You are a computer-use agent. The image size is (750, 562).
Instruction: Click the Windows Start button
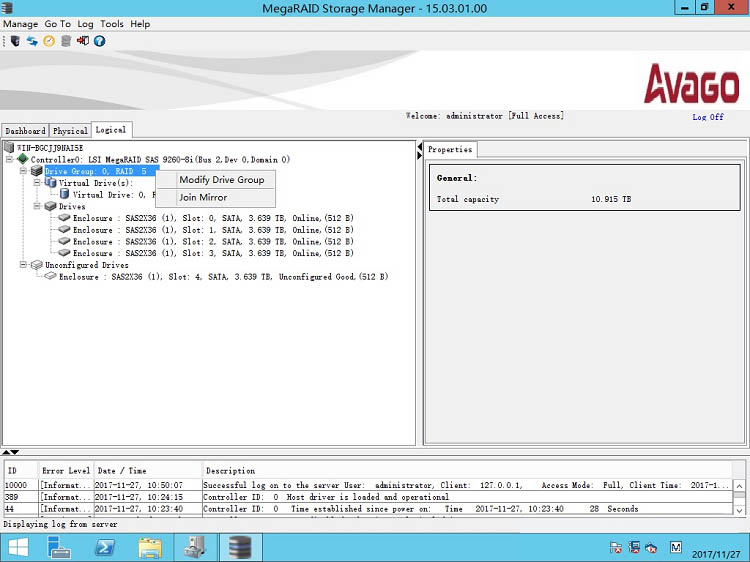click(19, 547)
